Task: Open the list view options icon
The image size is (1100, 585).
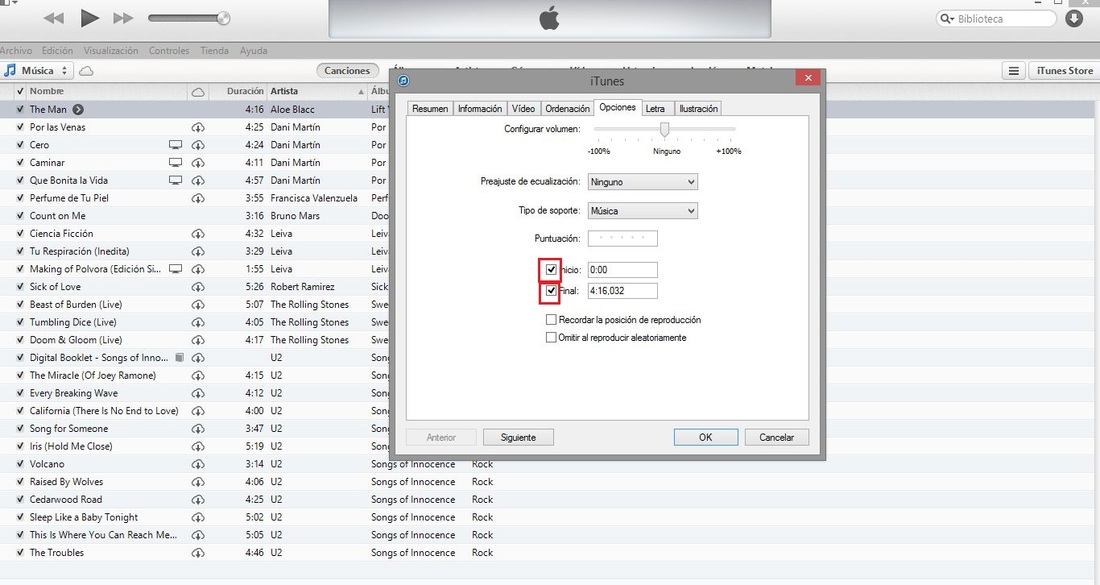Action: (1014, 71)
